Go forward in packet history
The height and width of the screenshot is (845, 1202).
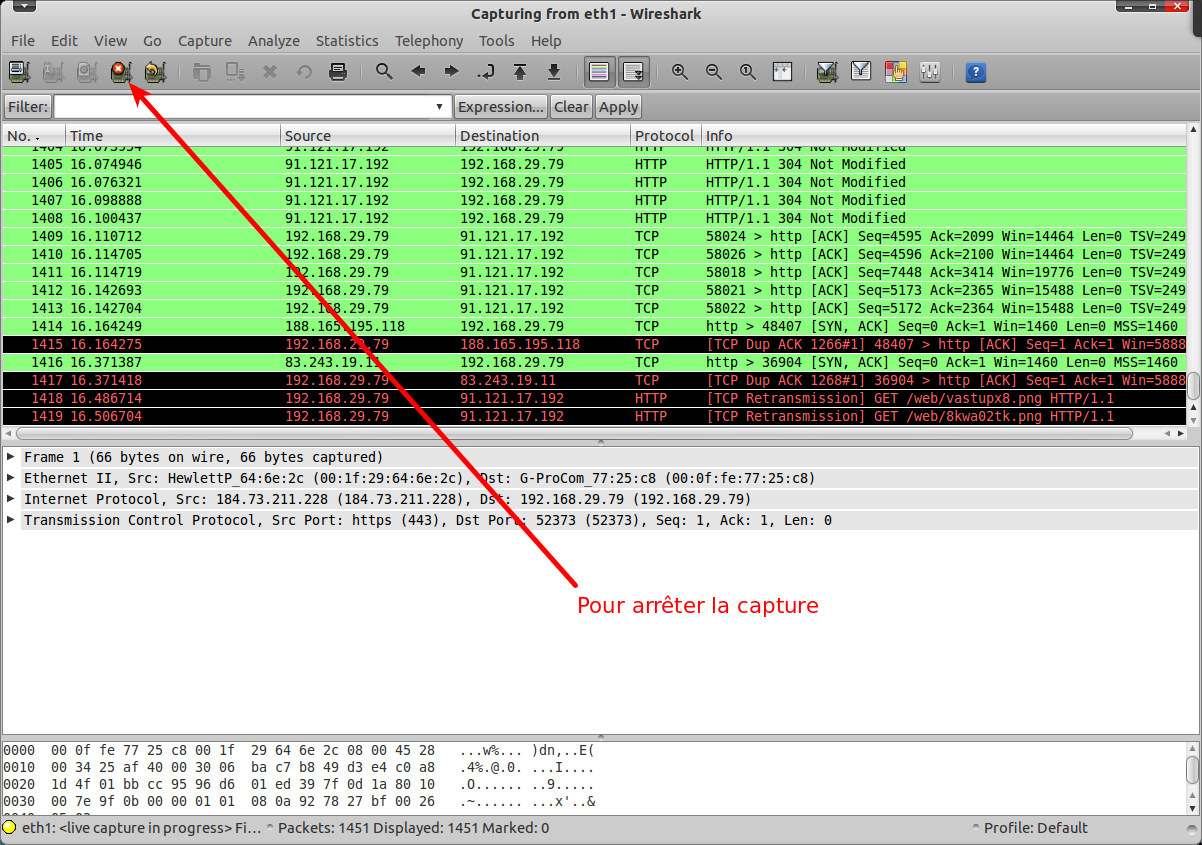coord(452,72)
